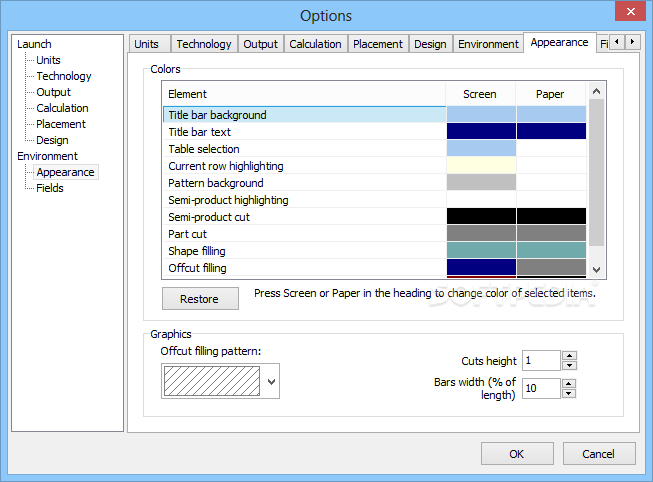Pick Pattern background screen color swatch
This screenshot has width=653, height=482.
[481, 182]
